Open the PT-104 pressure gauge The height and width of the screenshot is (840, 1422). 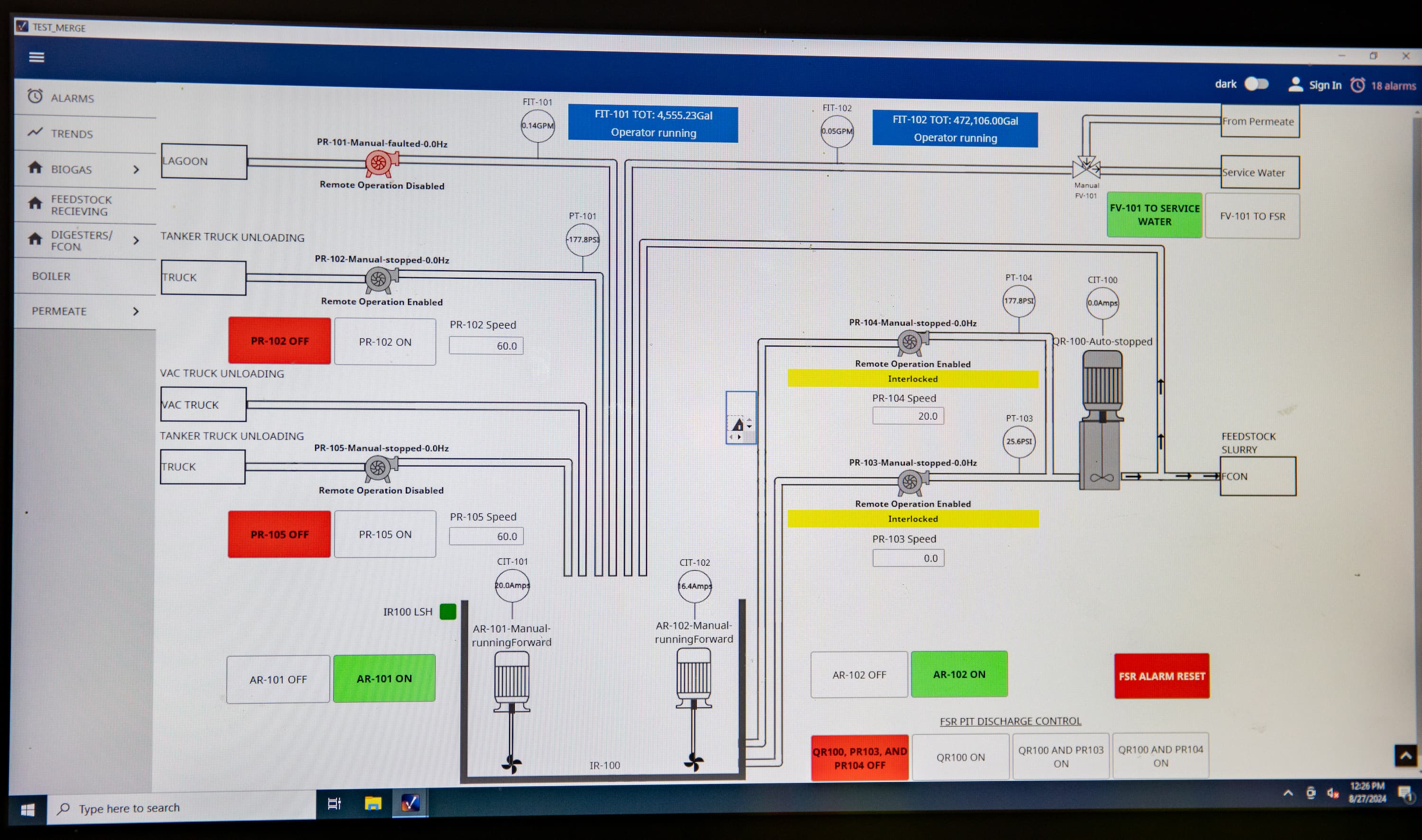pos(1019,301)
